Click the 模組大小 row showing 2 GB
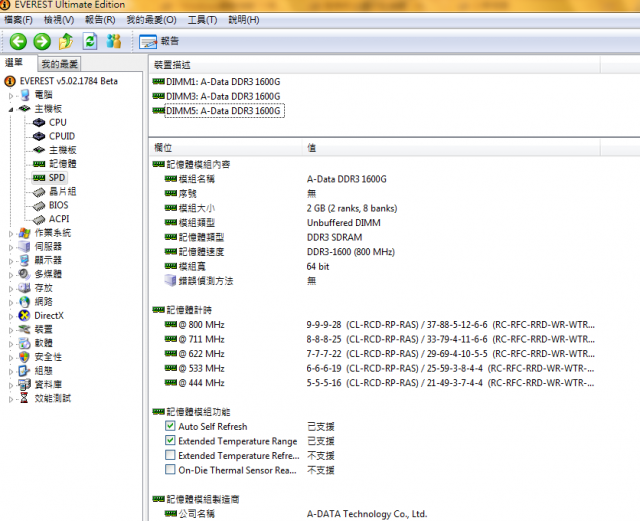 (281, 208)
